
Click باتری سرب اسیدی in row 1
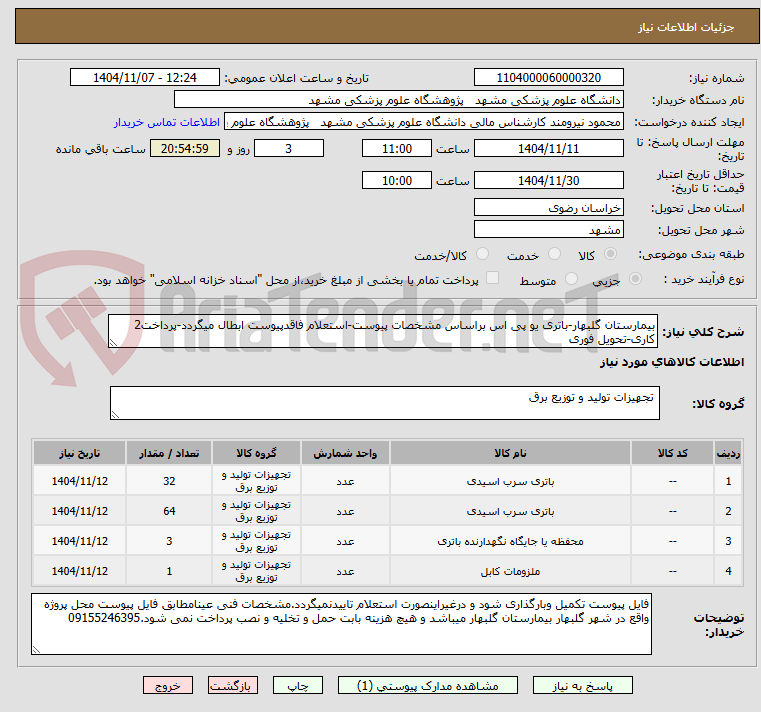tap(510, 481)
